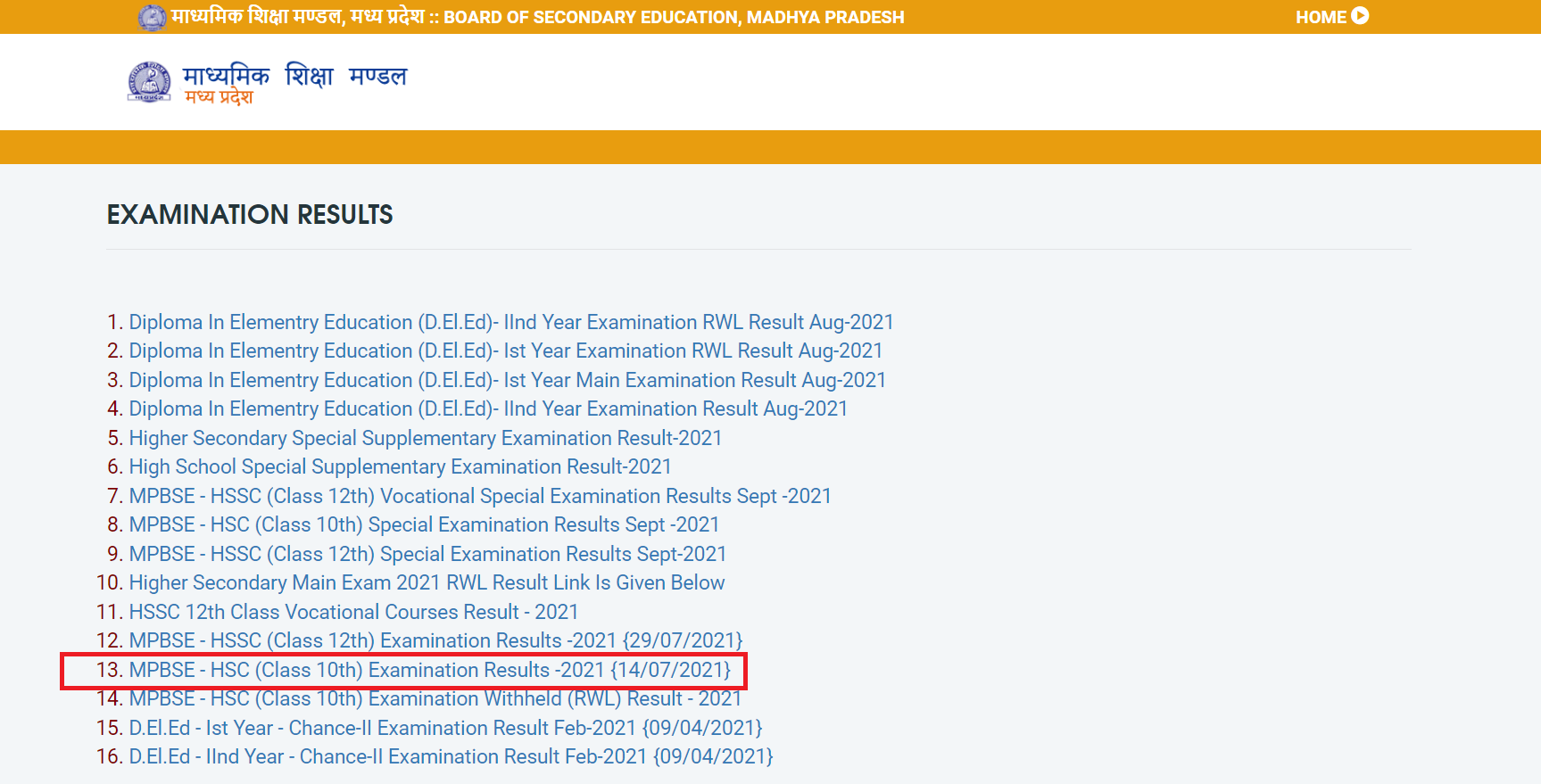Open HSSC Class 12th Special Results Sept-2021
Viewport: 1541px width, 784px height.
(x=427, y=554)
